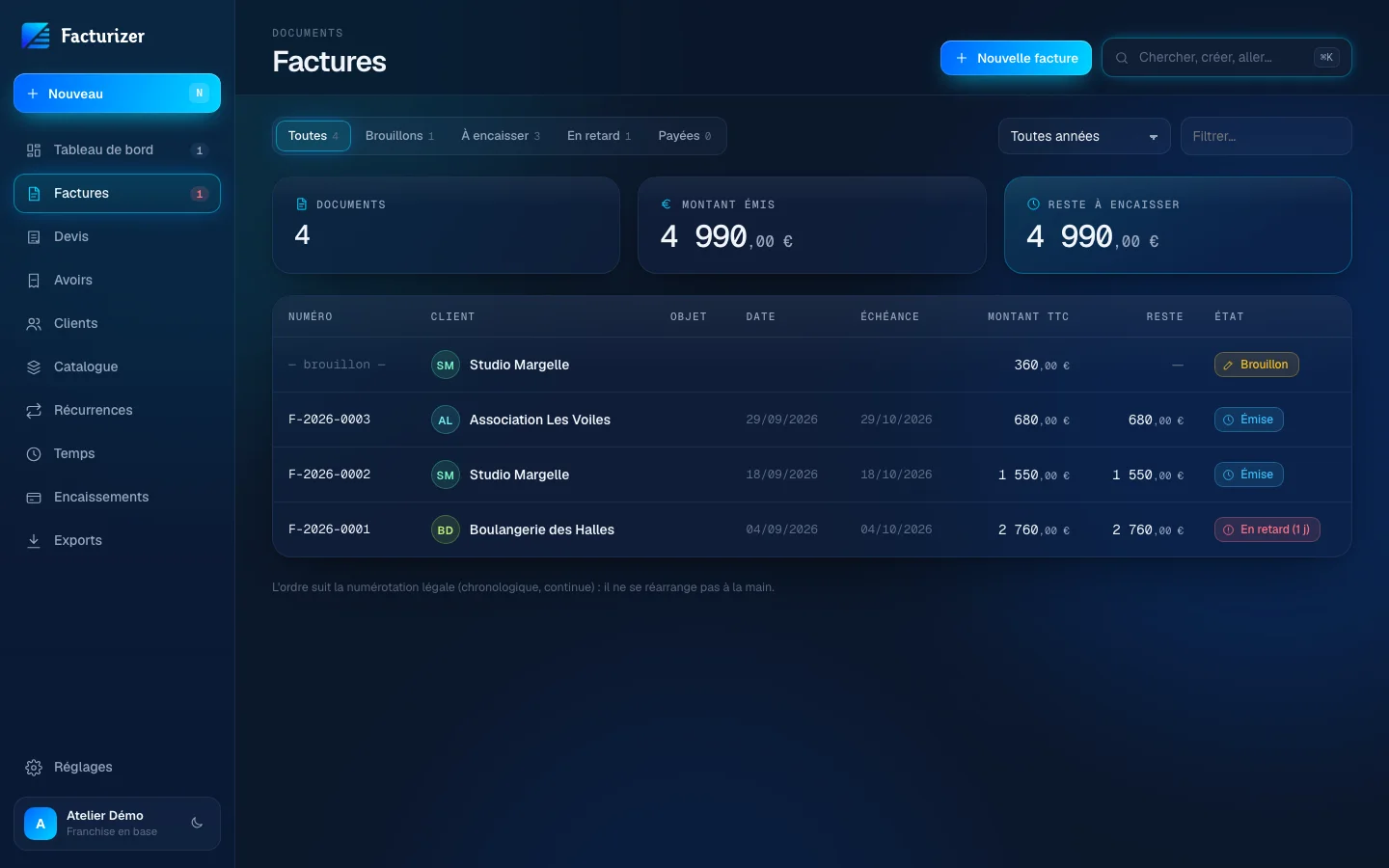Image resolution: width=1389 pixels, height=868 pixels.
Task: Open the Toutes années dropdown
Action: 1084,136
